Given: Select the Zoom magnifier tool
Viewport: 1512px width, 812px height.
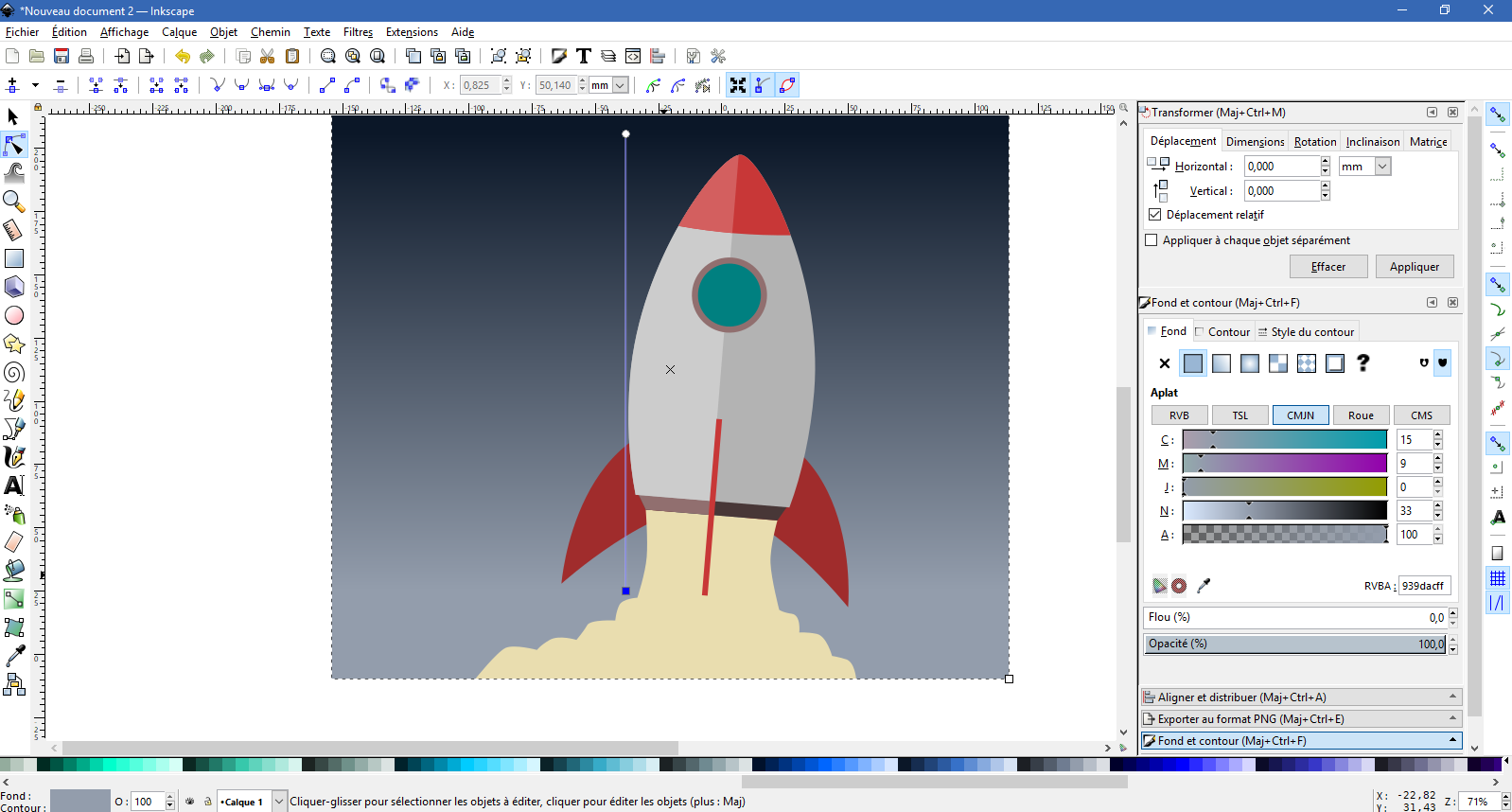Looking at the screenshot, I should pyautogui.click(x=14, y=202).
